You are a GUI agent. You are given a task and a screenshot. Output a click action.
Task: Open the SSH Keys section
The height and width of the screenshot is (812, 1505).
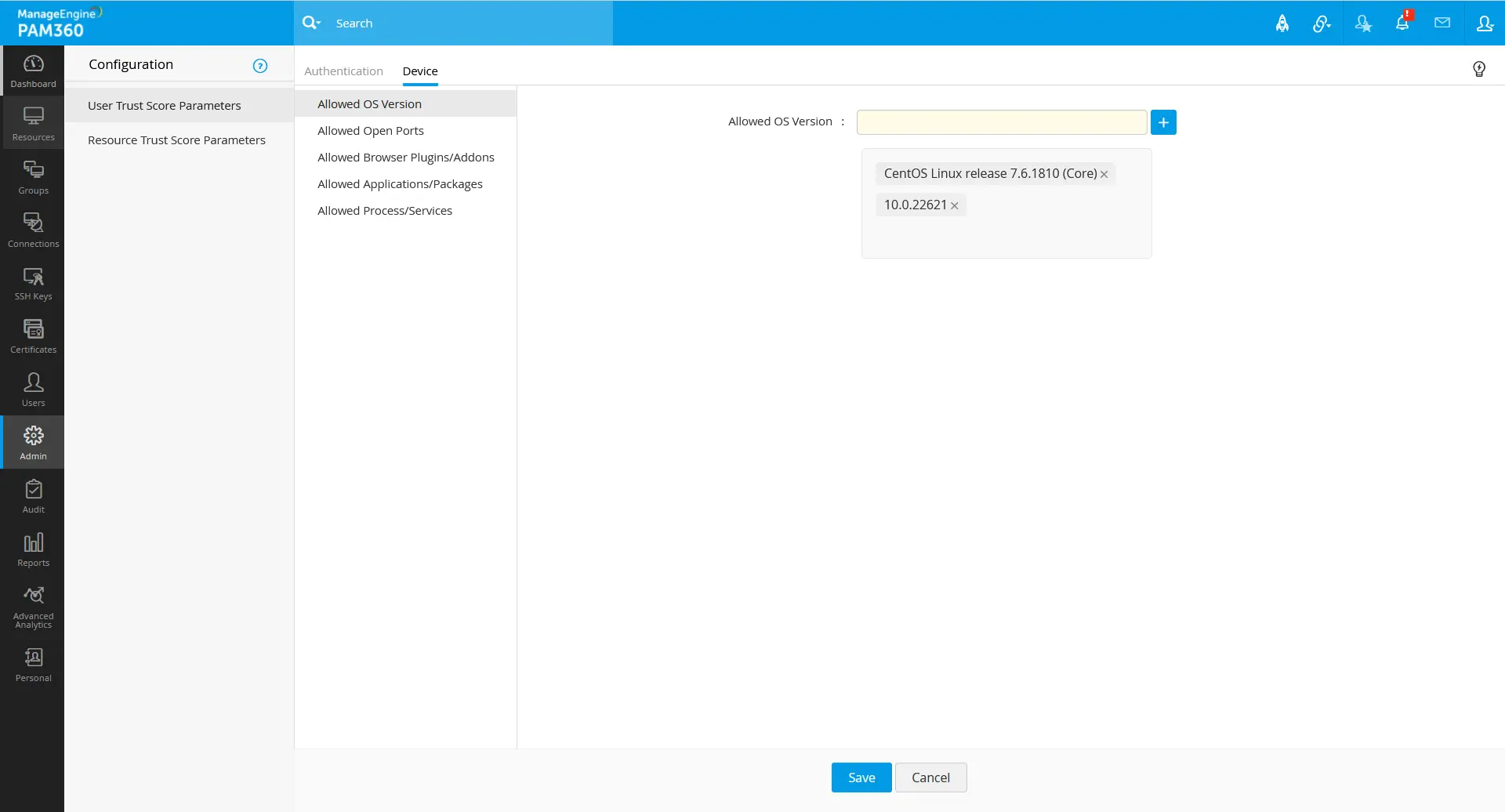[33, 284]
